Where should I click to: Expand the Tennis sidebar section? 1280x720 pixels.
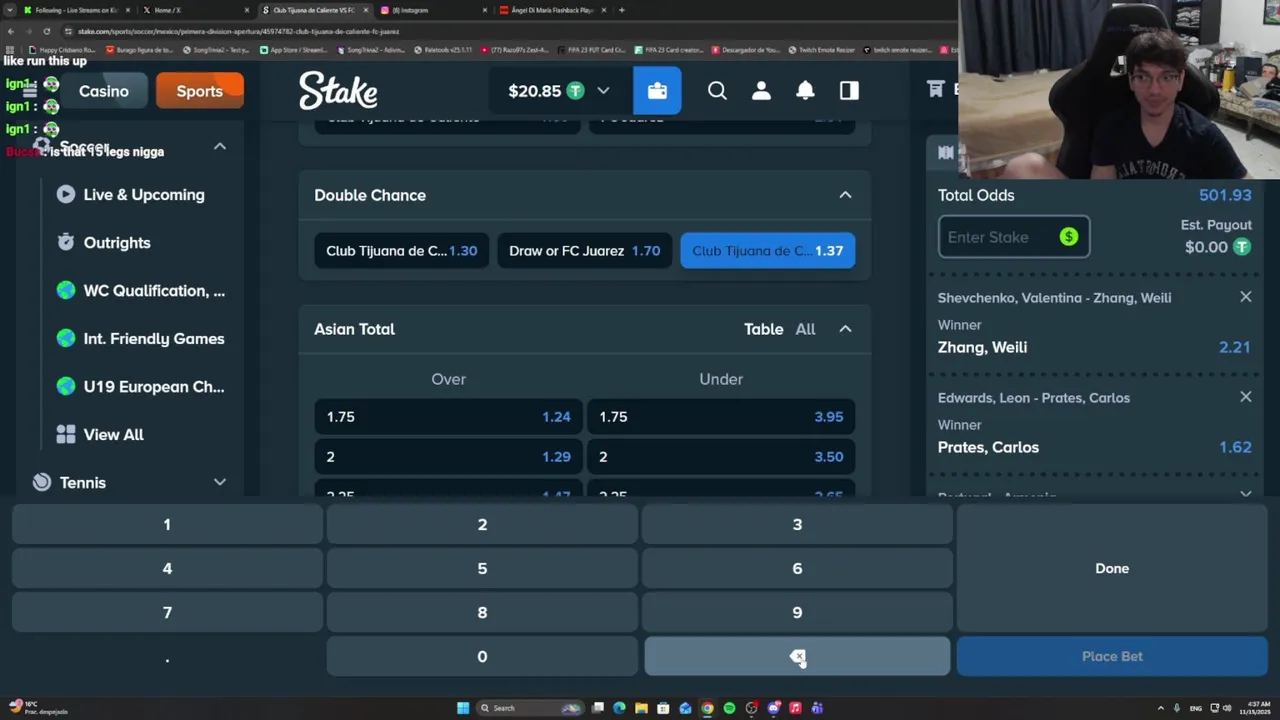[220, 482]
